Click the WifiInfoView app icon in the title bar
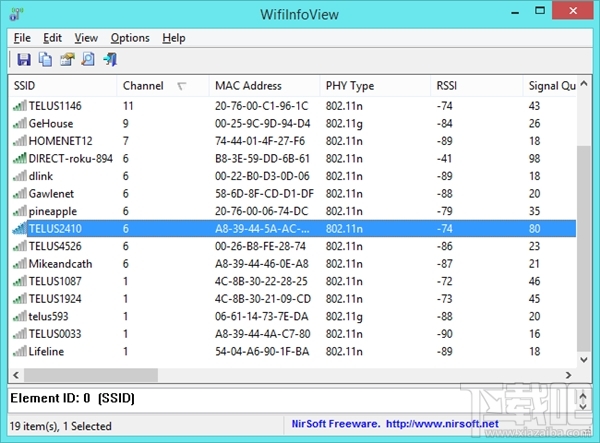The width and height of the screenshot is (600, 443). pos(16,14)
